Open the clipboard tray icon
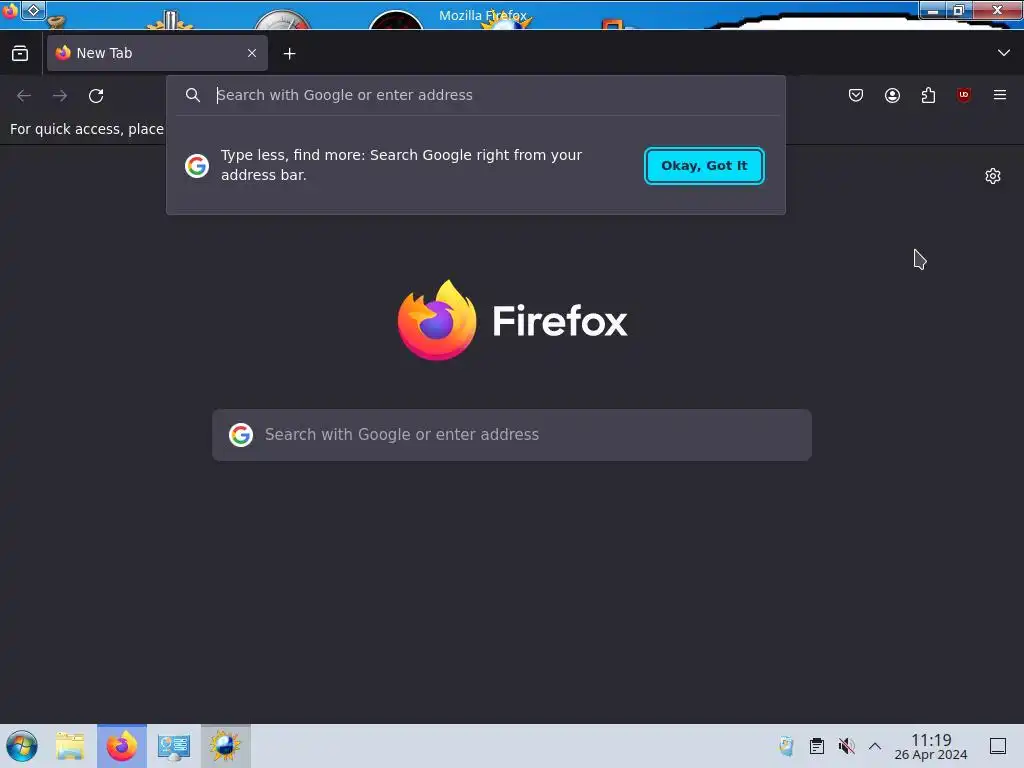 click(x=816, y=746)
